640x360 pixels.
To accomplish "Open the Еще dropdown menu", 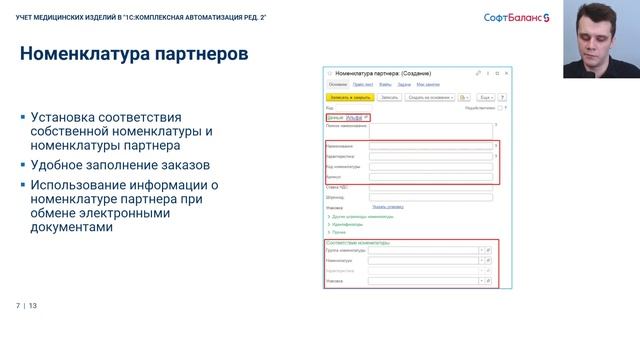I will pyautogui.click(x=486, y=98).
